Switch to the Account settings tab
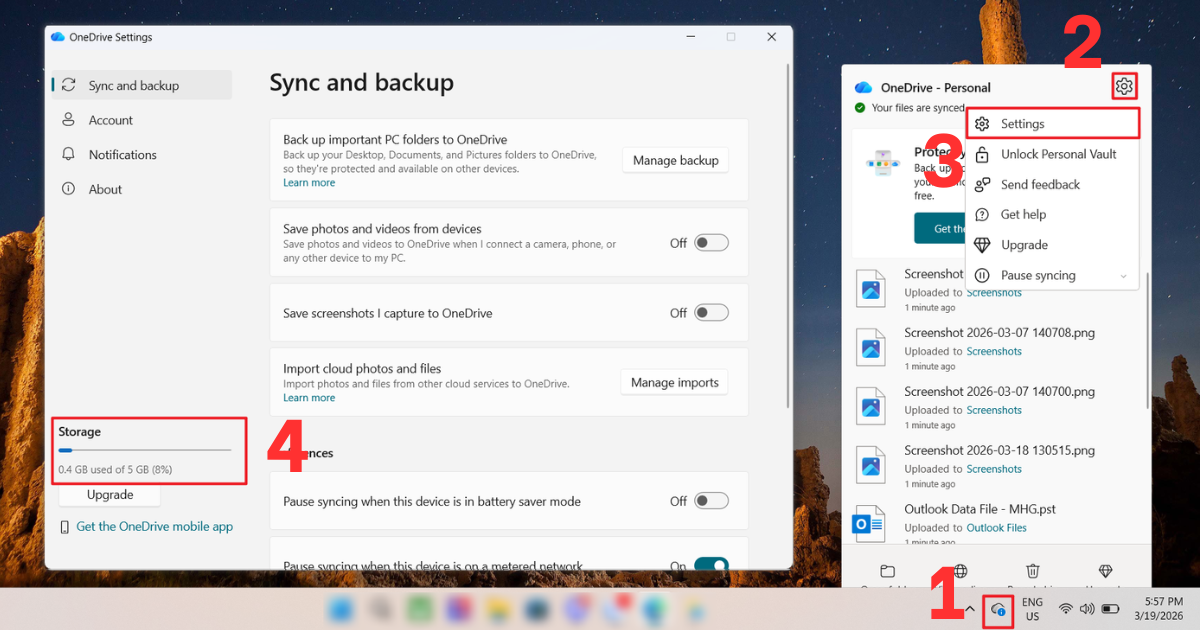The image size is (1200, 630). pyautogui.click(x=142, y=120)
